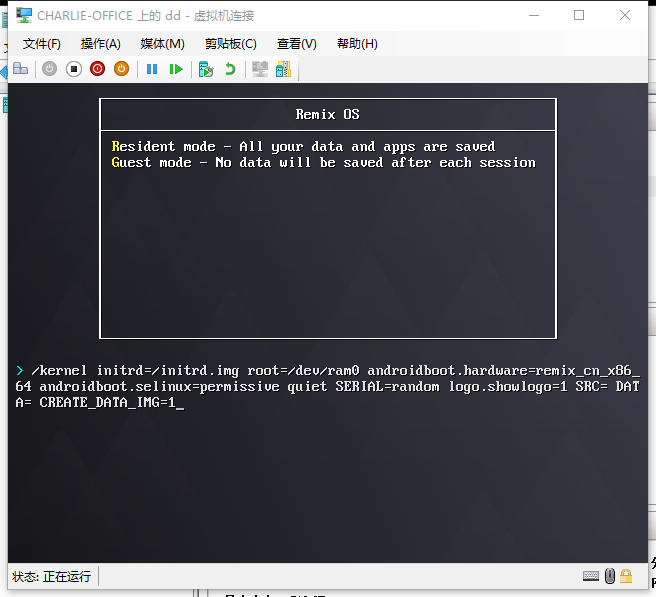Pause the virtual machine
Screen dimensions: 656x597
pos(152,69)
